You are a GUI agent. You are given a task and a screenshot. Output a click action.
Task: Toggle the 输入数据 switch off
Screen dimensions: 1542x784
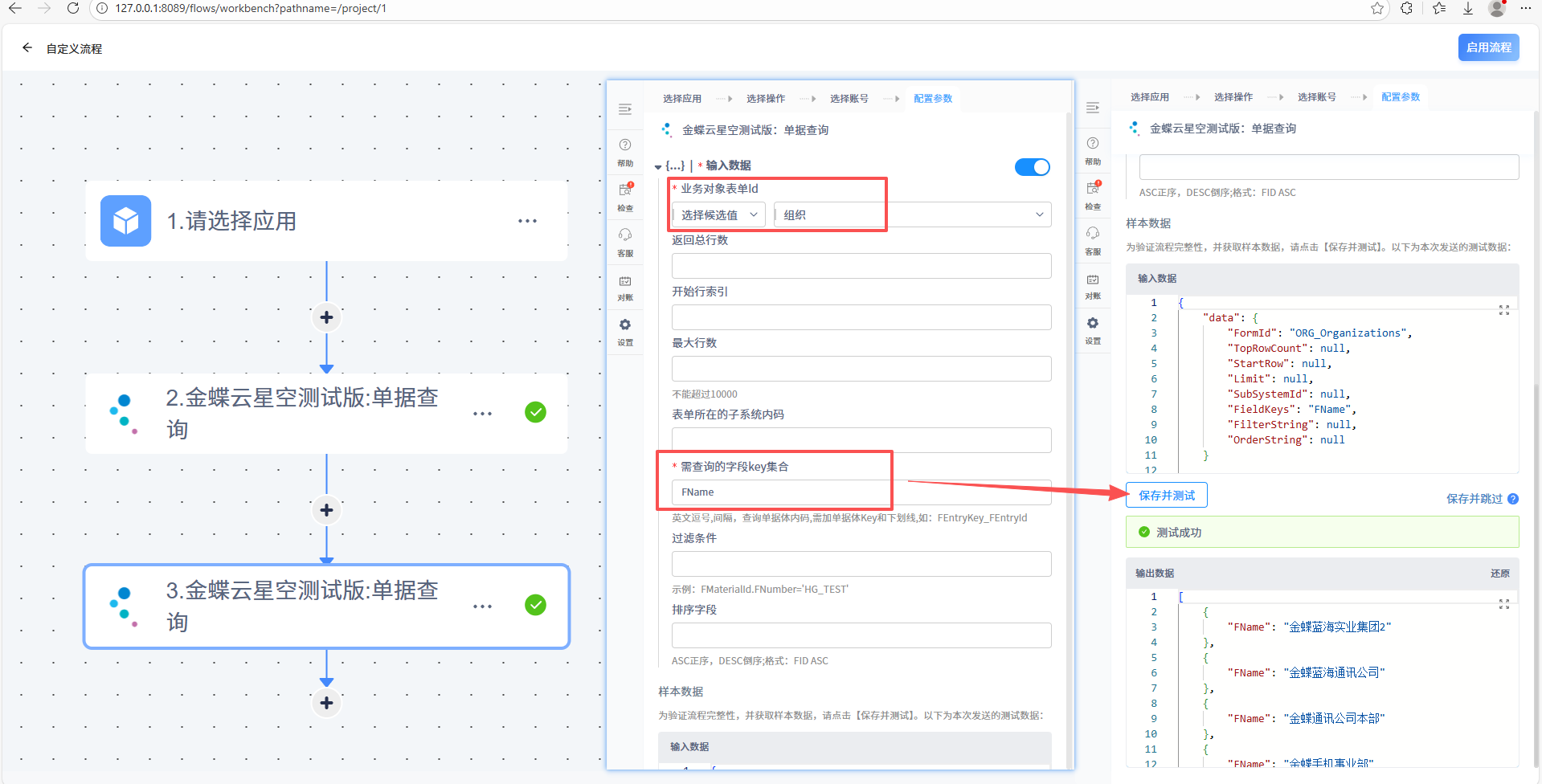click(x=1032, y=167)
